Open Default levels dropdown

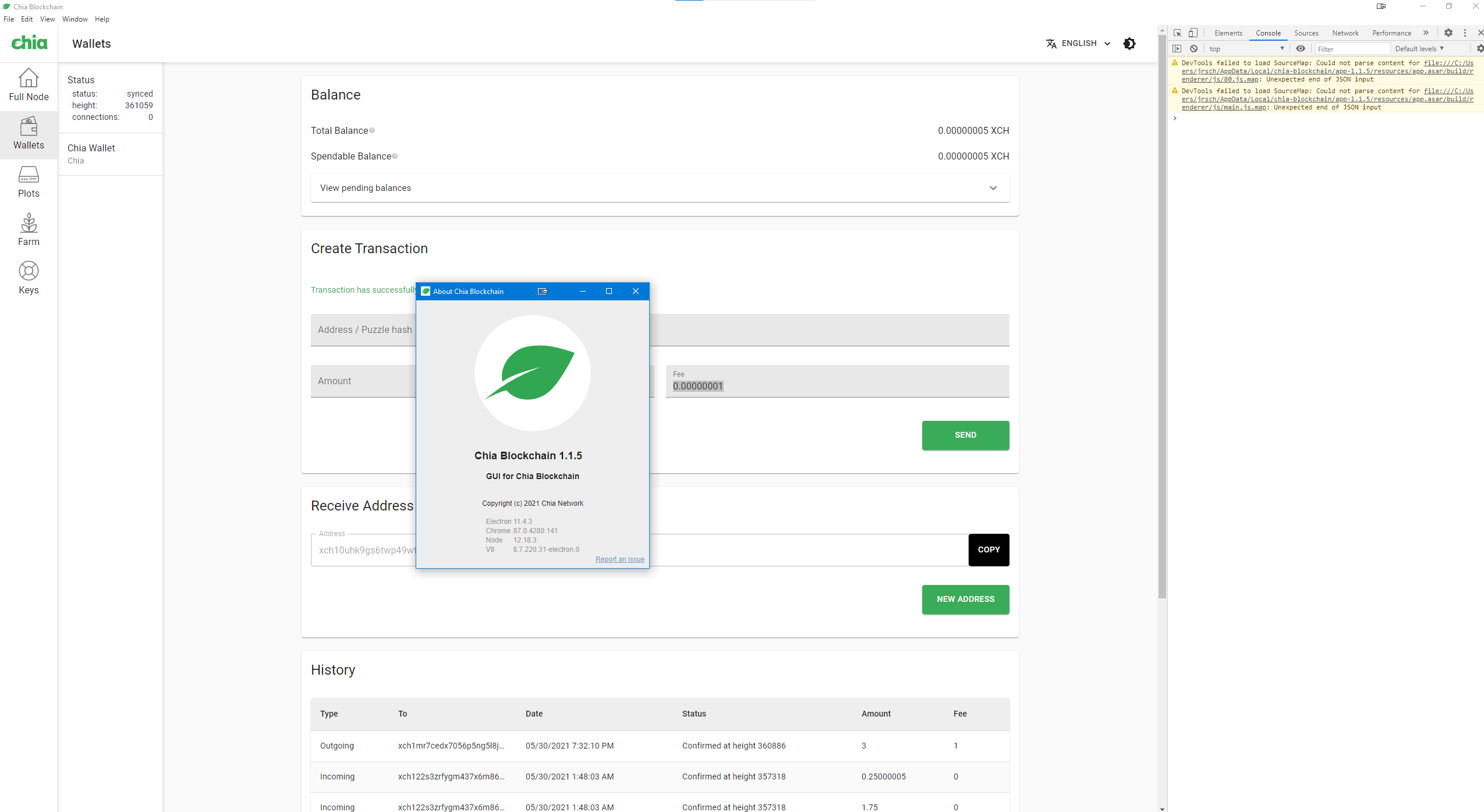tap(1419, 49)
